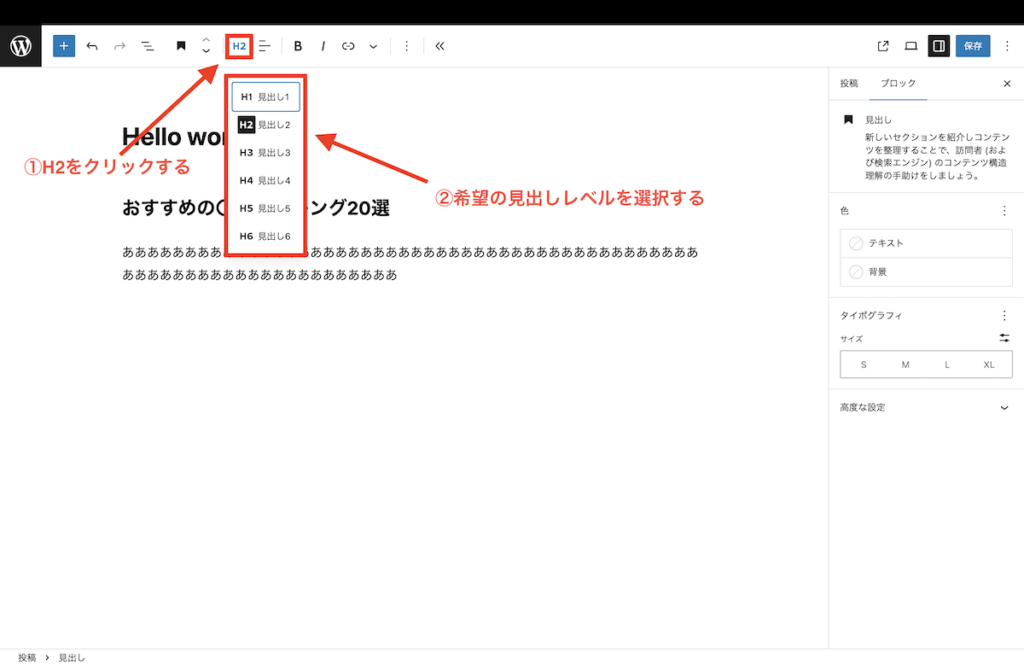Insert a link using the link icon
Viewport: 1024px width, 666px height.
coord(348,46)
